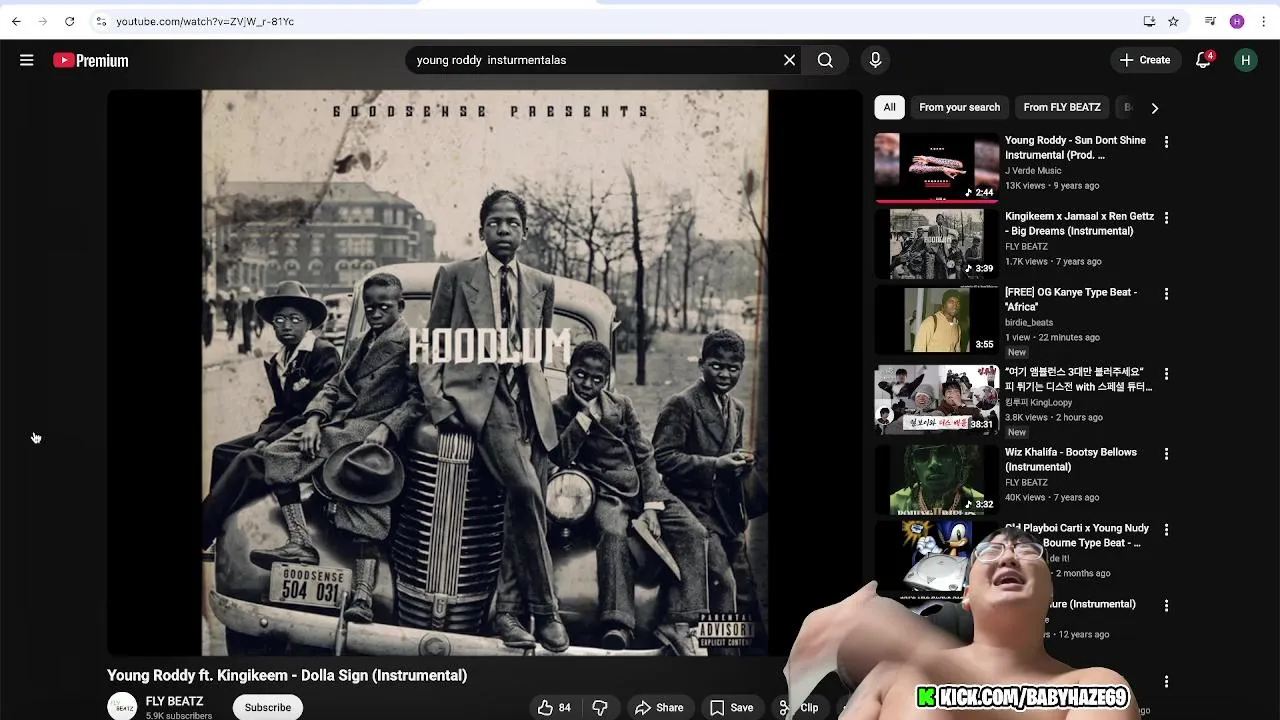Image resolution: width=1280 pixels, height=720 pixels.
Task: Select the 'From your search' chip
Action: pos(959,107)
